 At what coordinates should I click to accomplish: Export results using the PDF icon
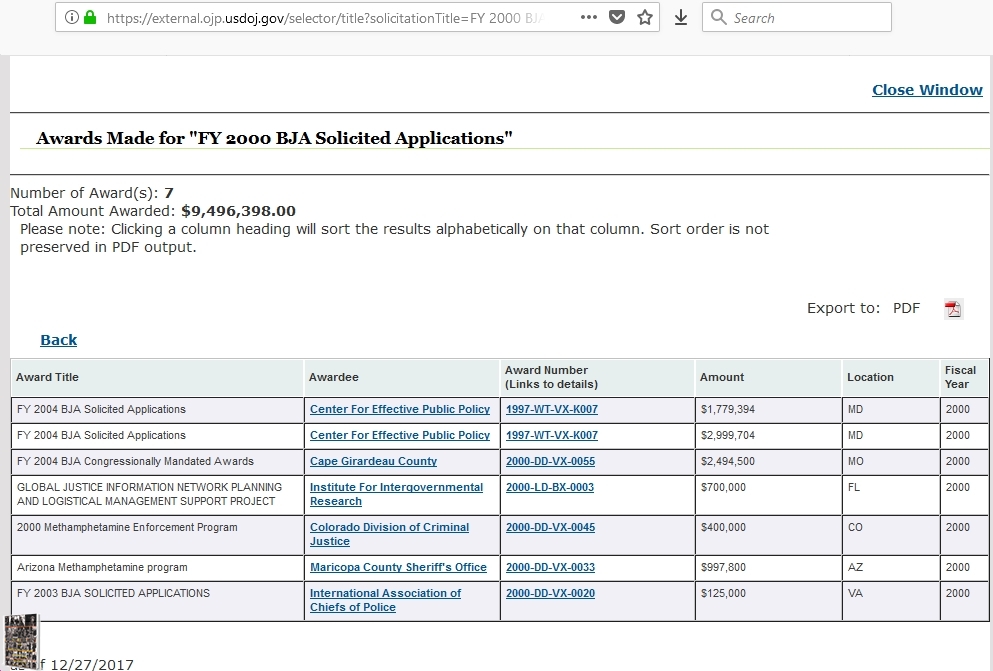(953, 309)
